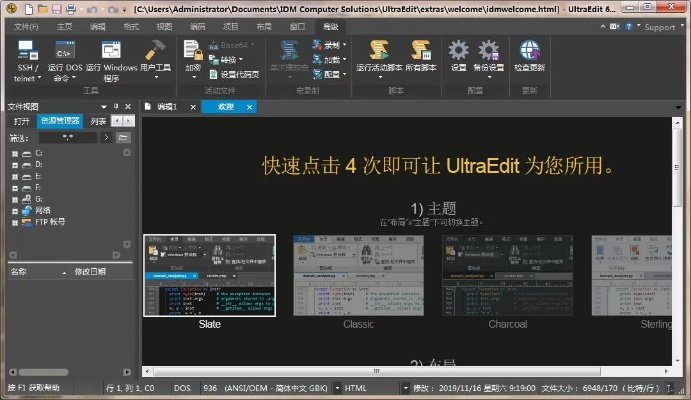Open the 文件(F) menu
The width and height of the screenshot is (691, 400).
27,27
